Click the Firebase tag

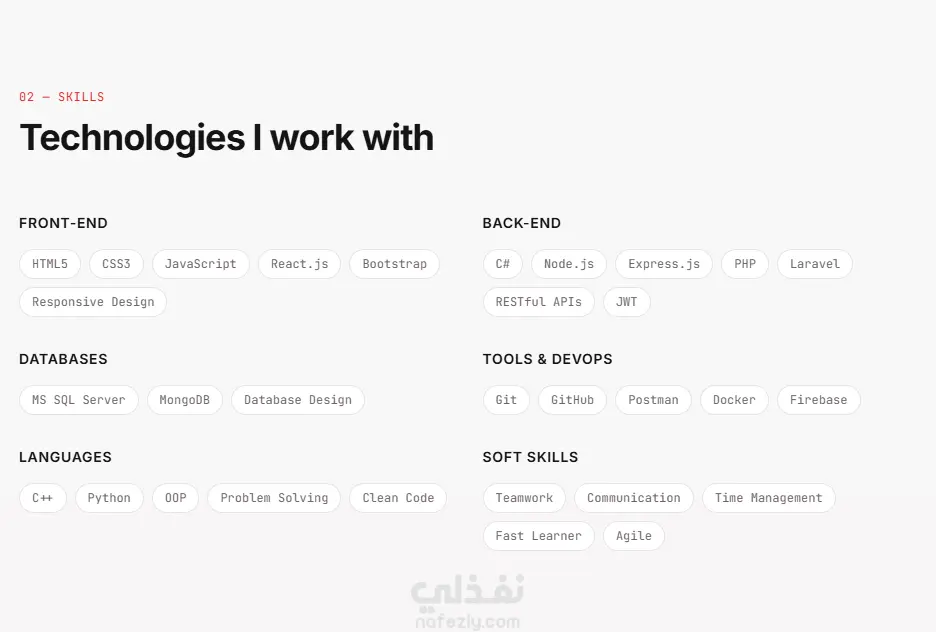coord(818,400)
